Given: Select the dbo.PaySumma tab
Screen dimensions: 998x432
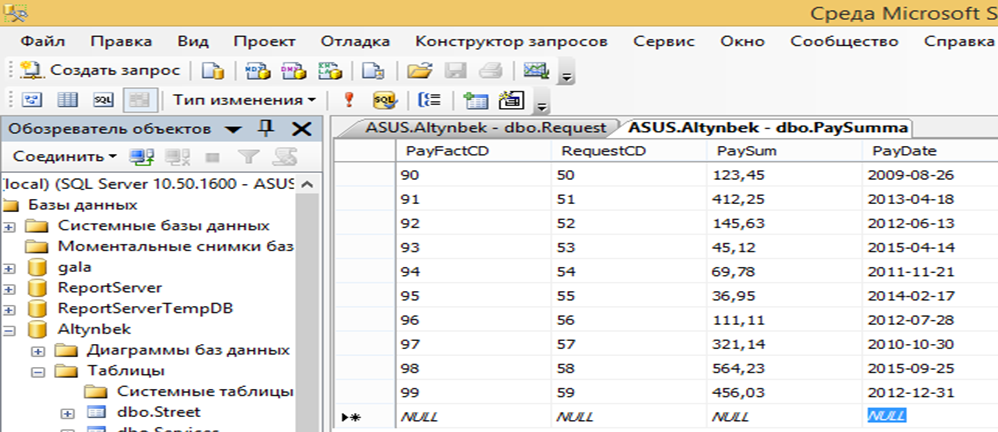Looking at the screenshot, I should [x=768, y=127].
